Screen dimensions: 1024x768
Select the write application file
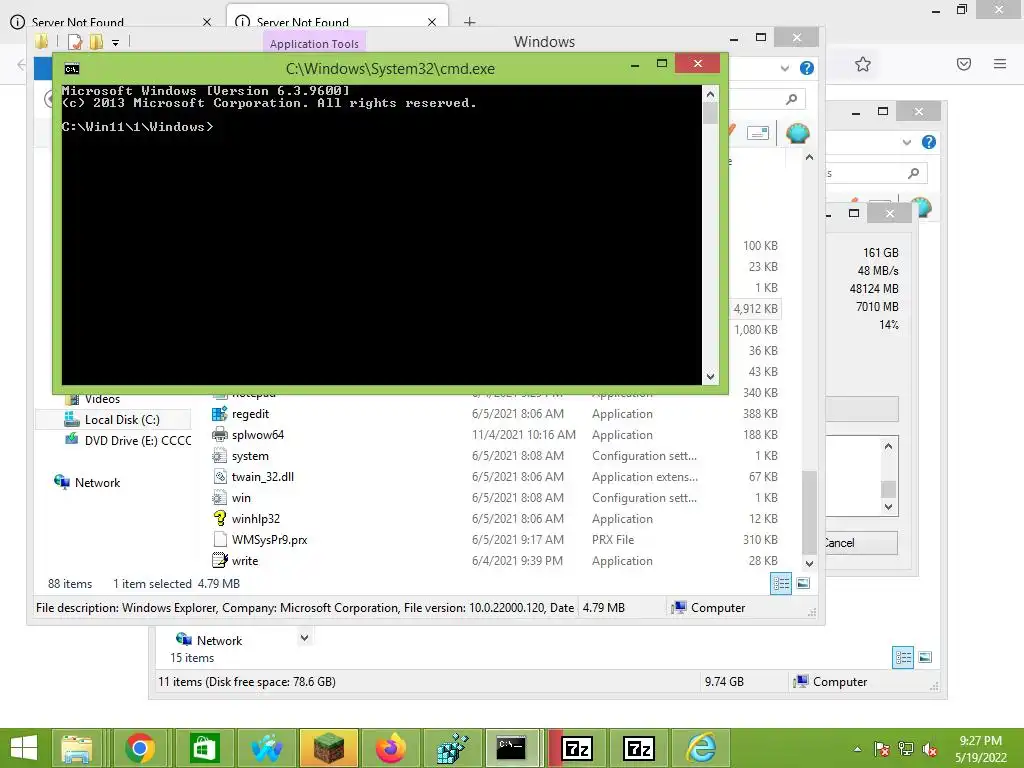[x=245, y=560]
